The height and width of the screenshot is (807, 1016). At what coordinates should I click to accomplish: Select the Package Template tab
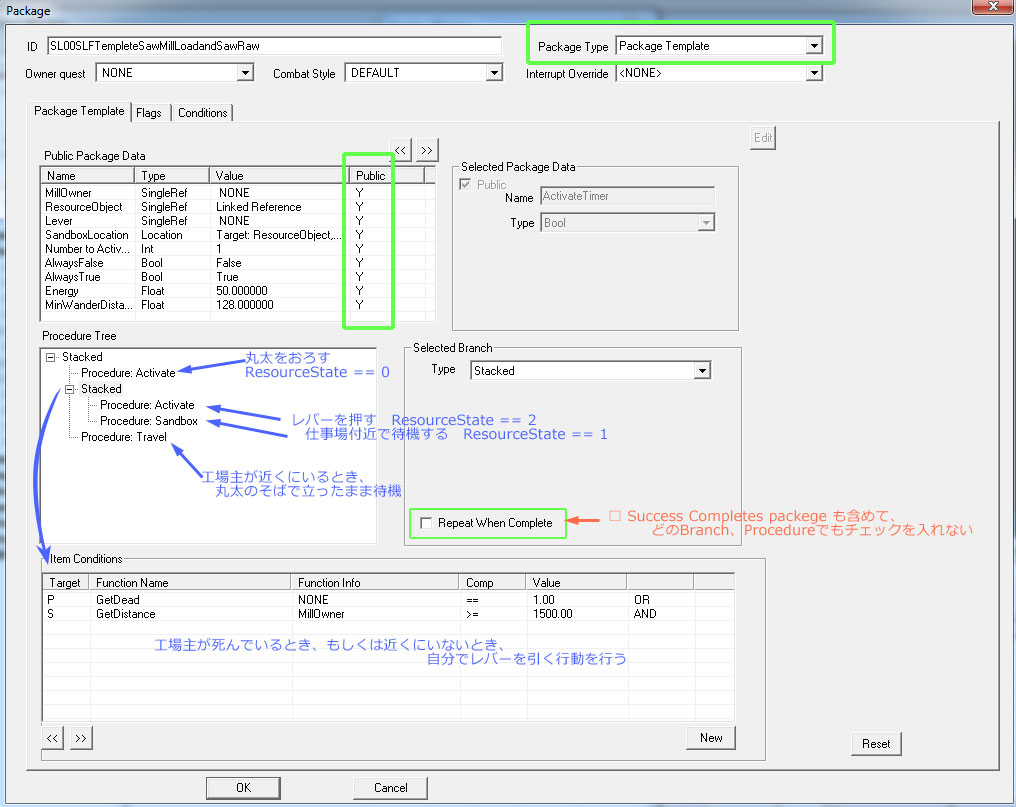[79, 111]
